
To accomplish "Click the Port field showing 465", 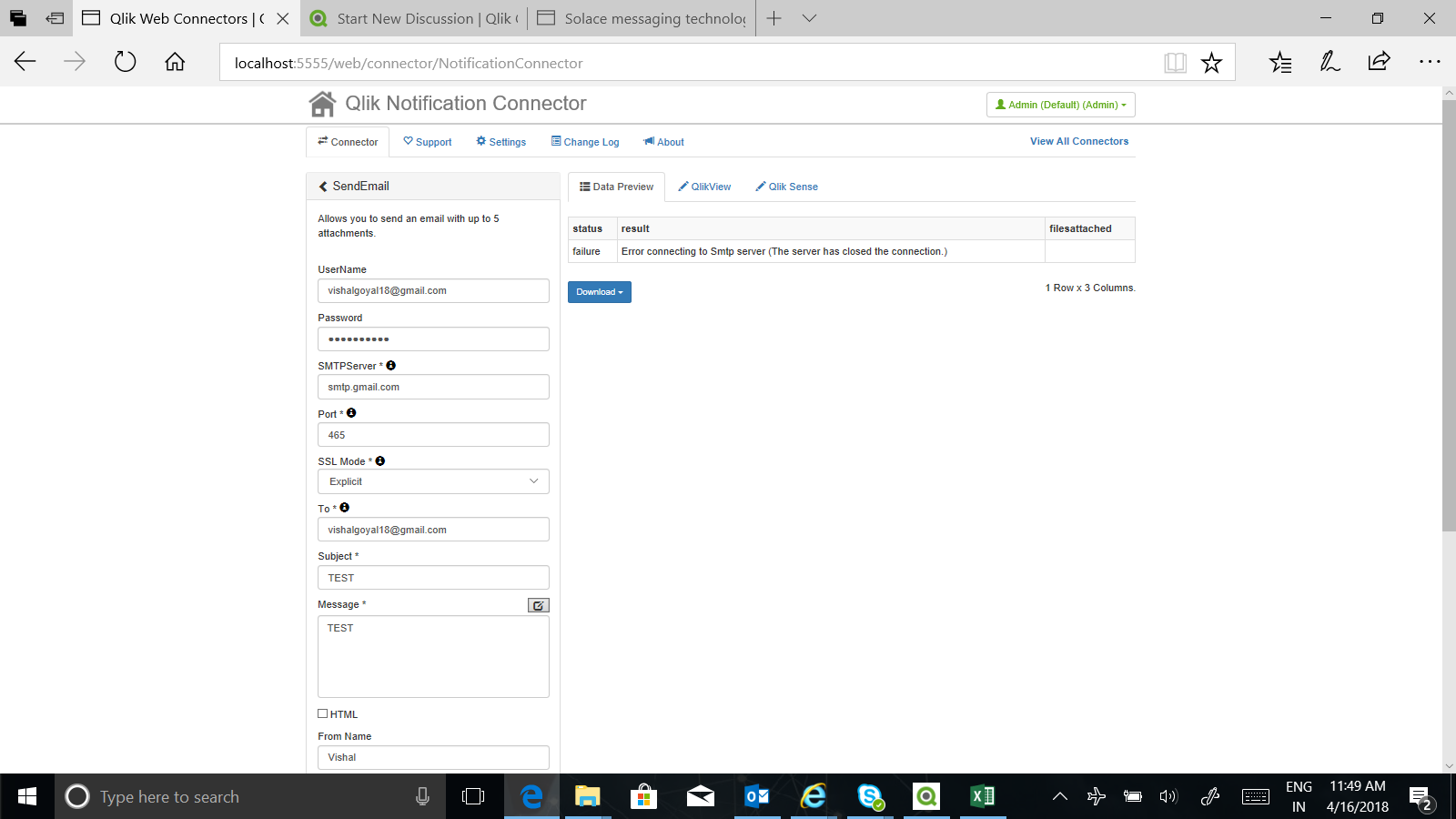I will pyautogui.click(x=433, y=435).
